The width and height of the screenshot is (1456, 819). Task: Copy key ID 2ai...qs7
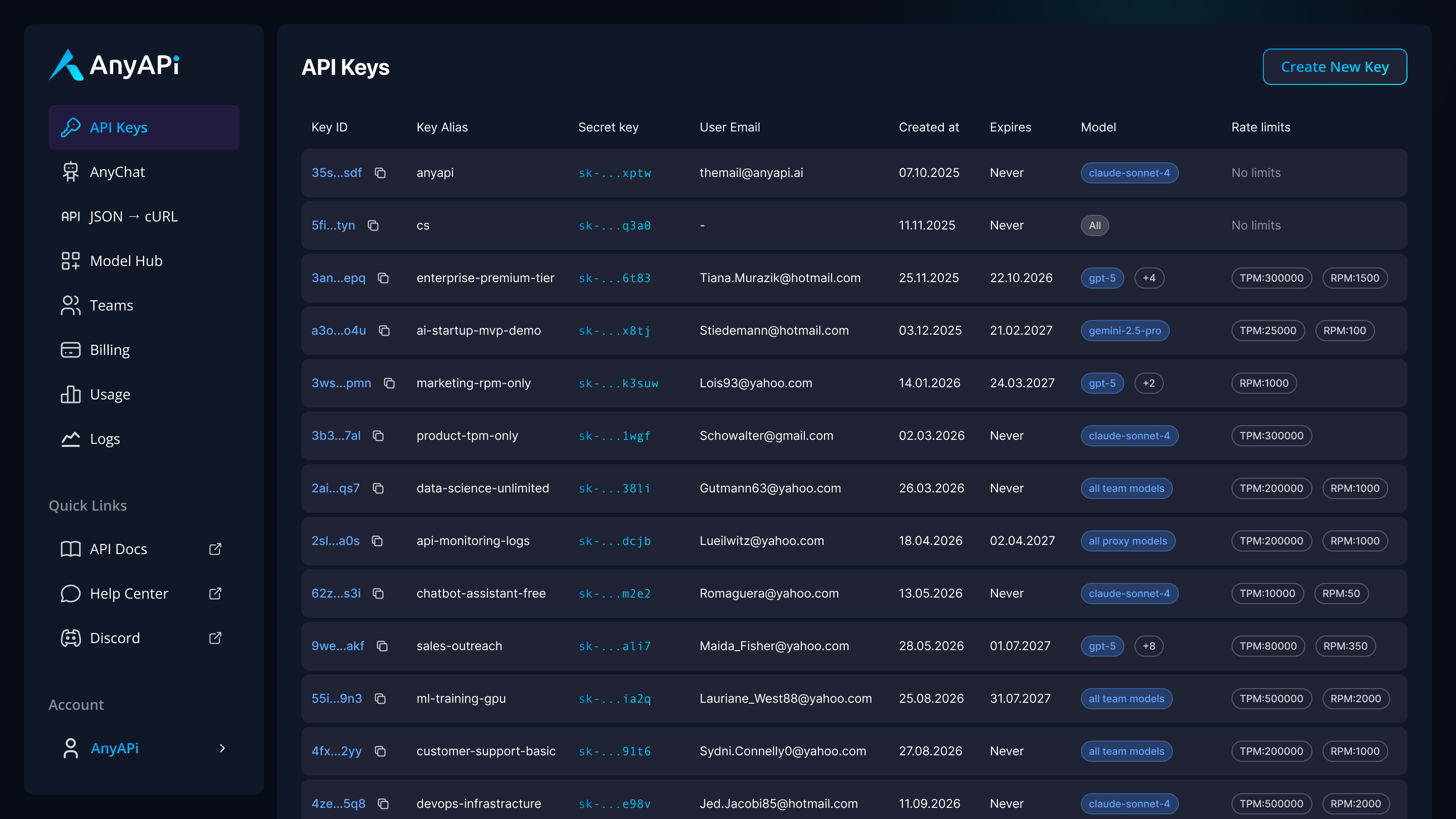378,488
